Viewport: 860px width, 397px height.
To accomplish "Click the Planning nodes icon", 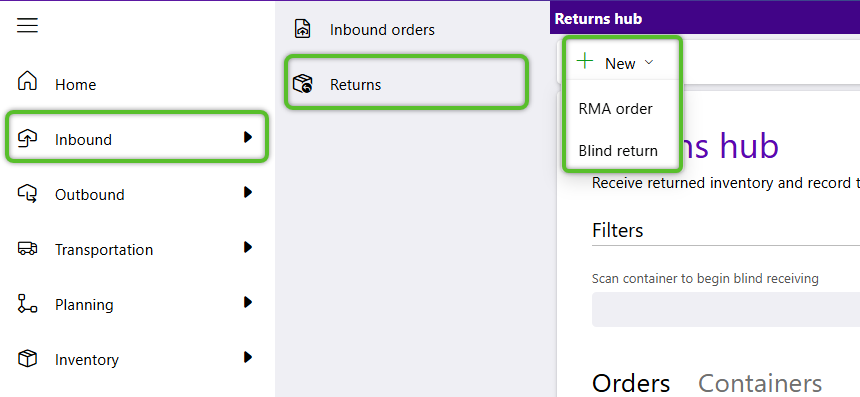I will (27, 304).
